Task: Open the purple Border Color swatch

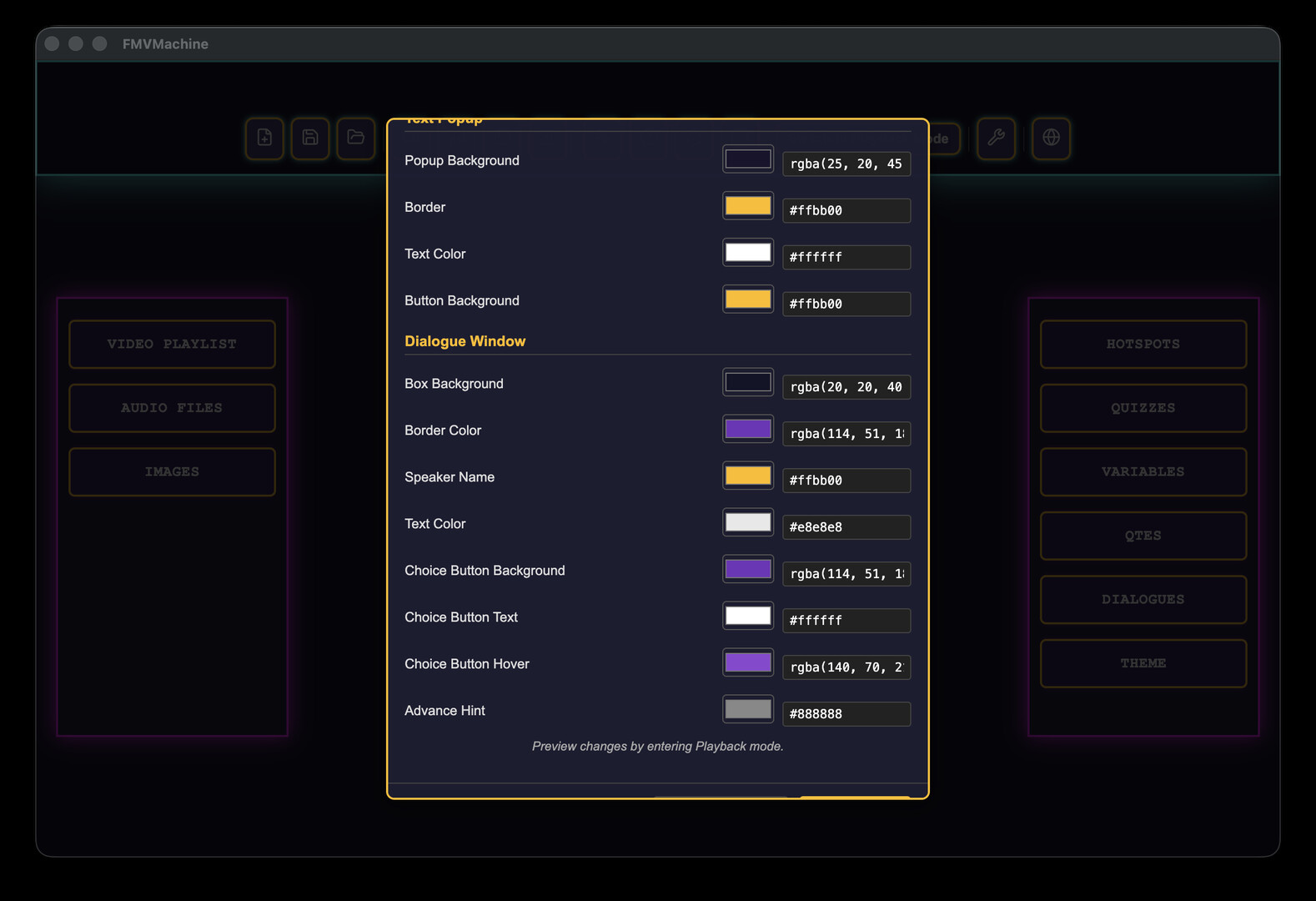Action: point(748,430)
